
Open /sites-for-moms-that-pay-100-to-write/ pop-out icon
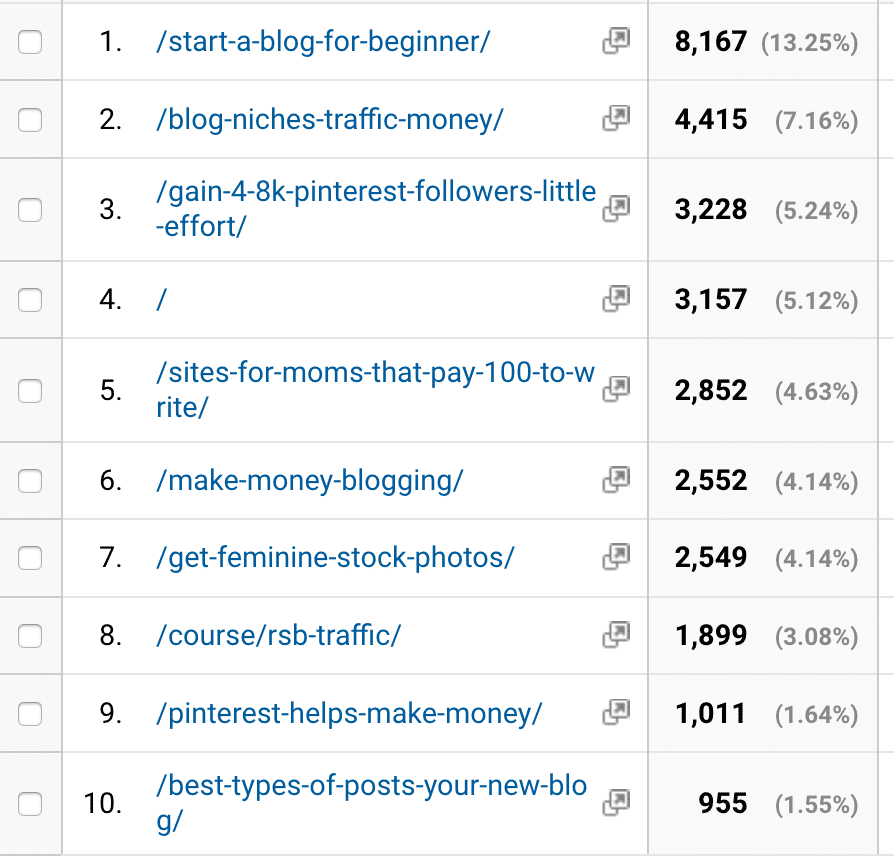click(618, 390)
